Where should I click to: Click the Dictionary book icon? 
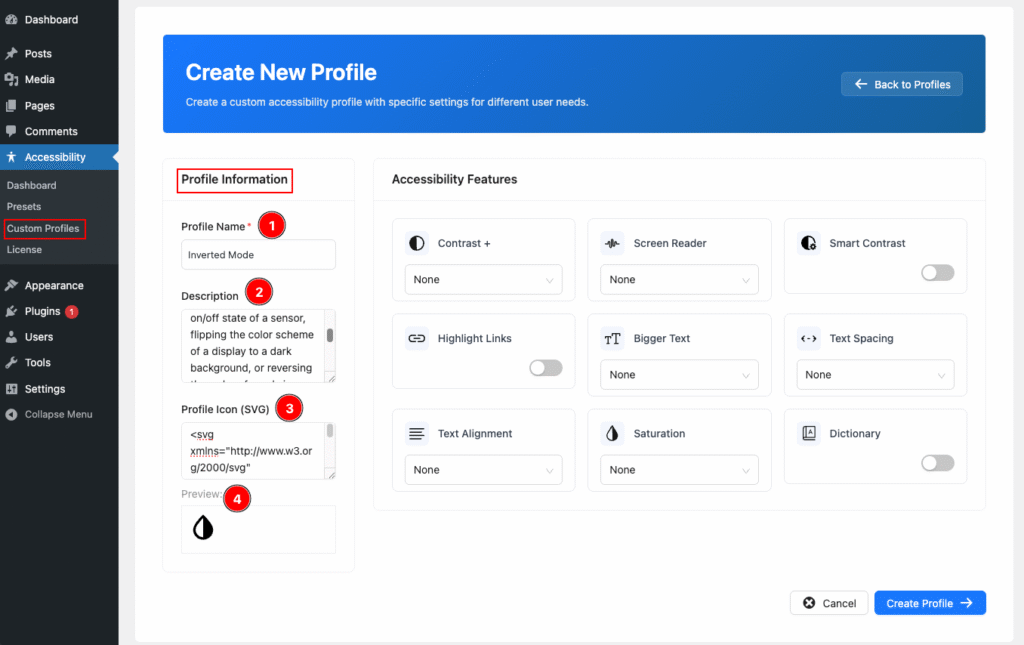click(x=809, y=433)
